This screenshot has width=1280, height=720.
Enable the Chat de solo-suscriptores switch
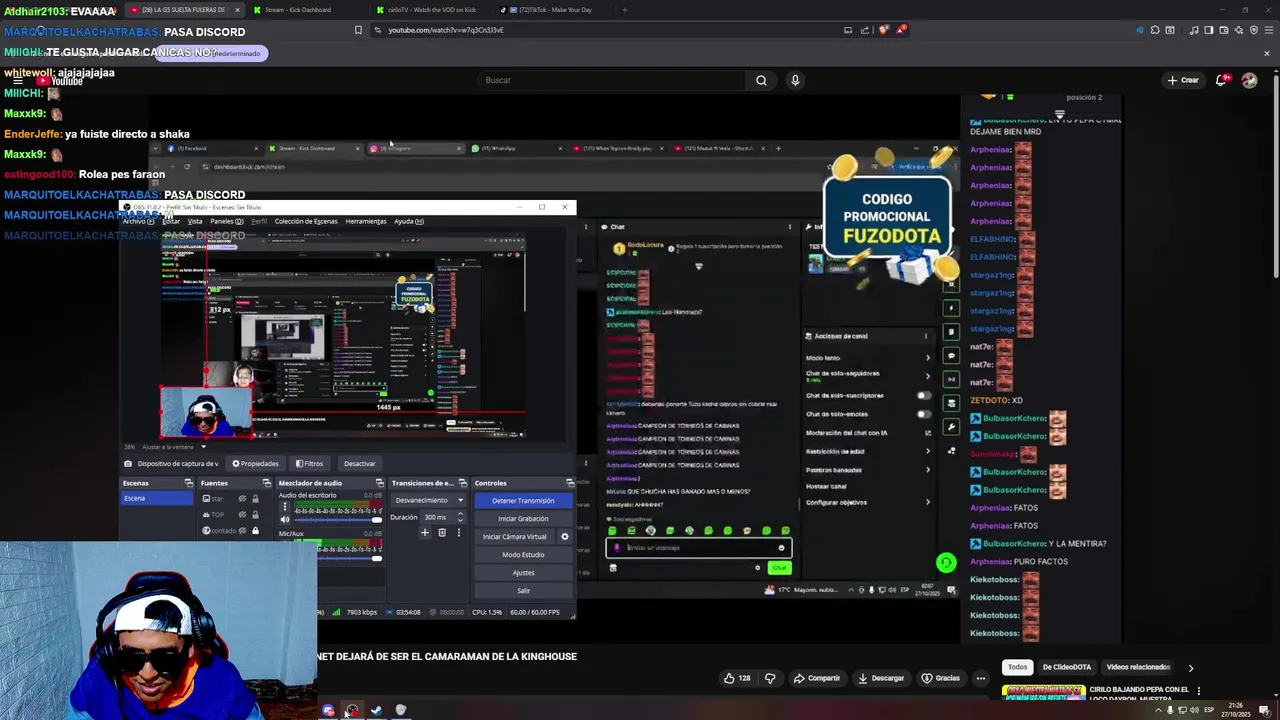point(924,395)
